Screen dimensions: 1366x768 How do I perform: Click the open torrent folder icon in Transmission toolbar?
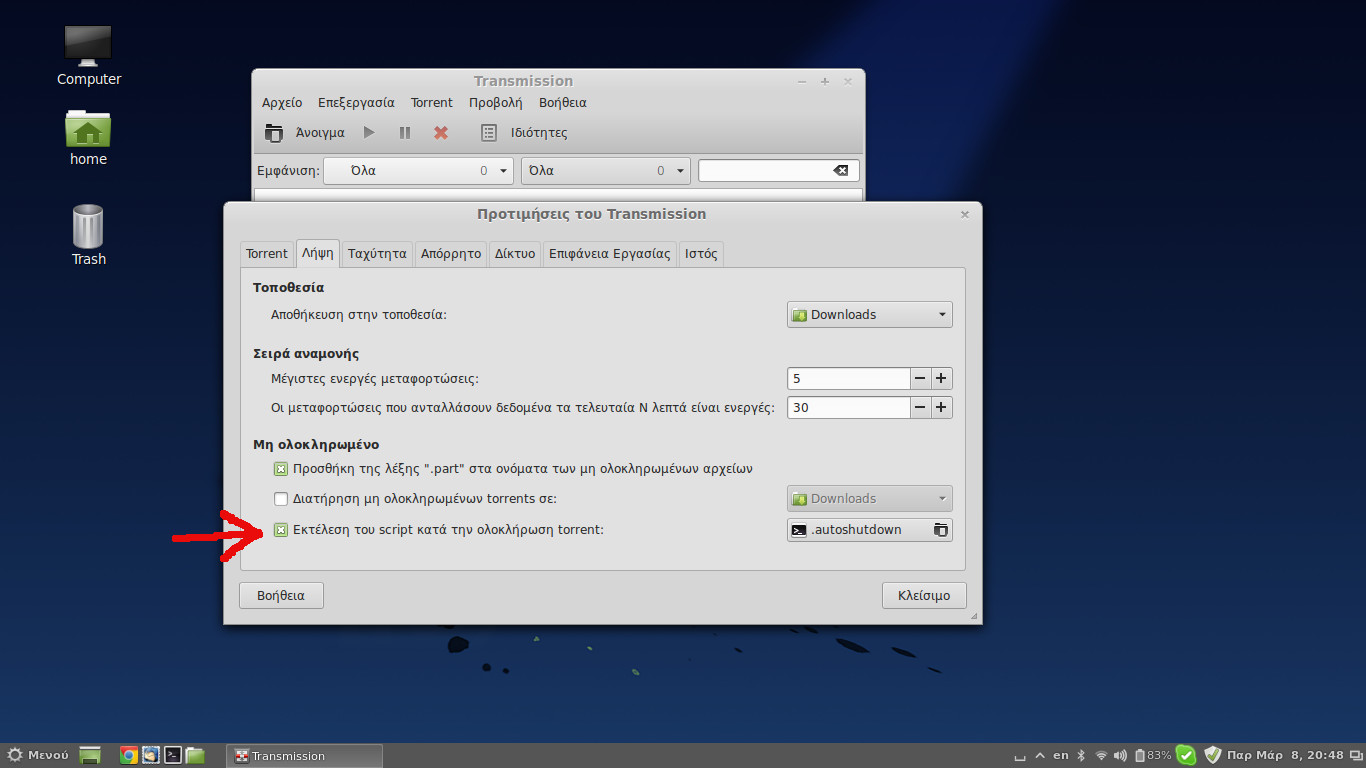click(274, 132)
